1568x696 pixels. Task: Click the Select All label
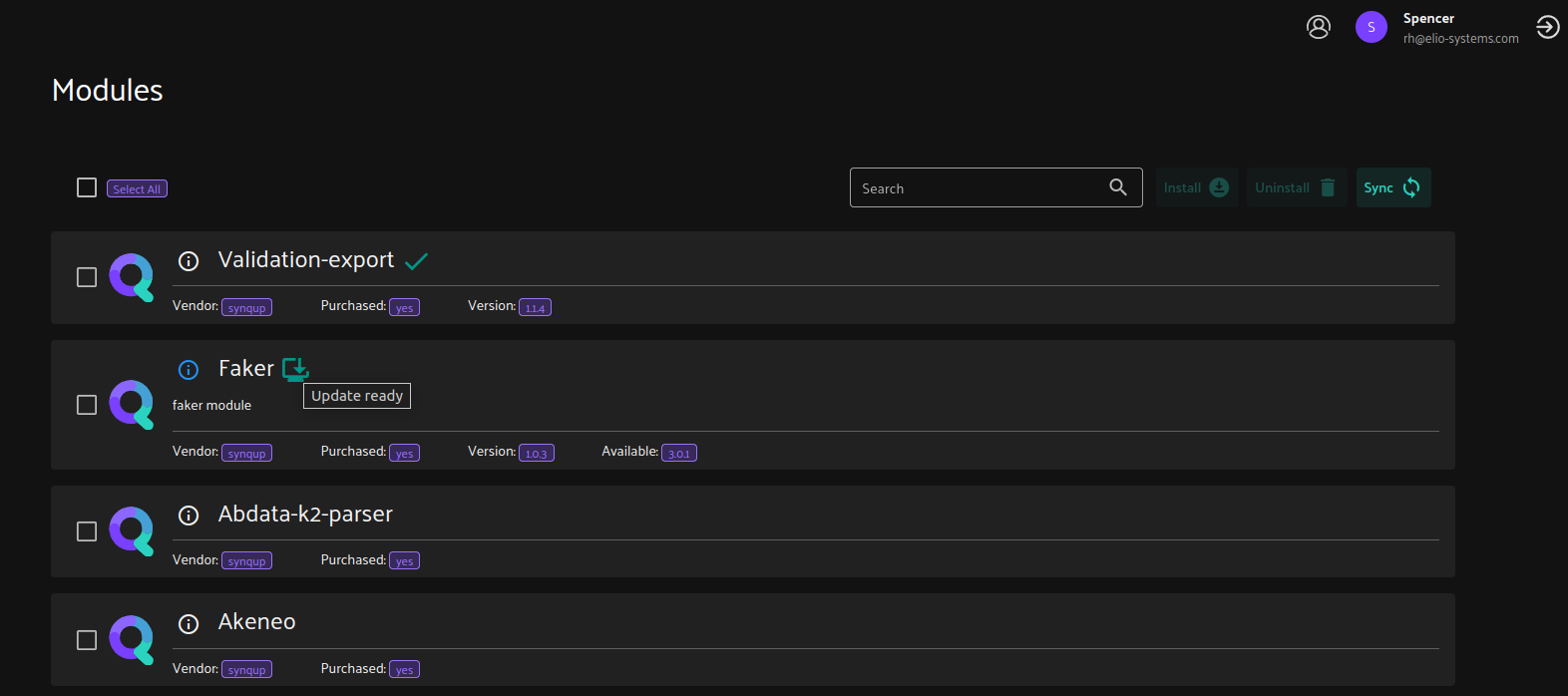point(137,188)
